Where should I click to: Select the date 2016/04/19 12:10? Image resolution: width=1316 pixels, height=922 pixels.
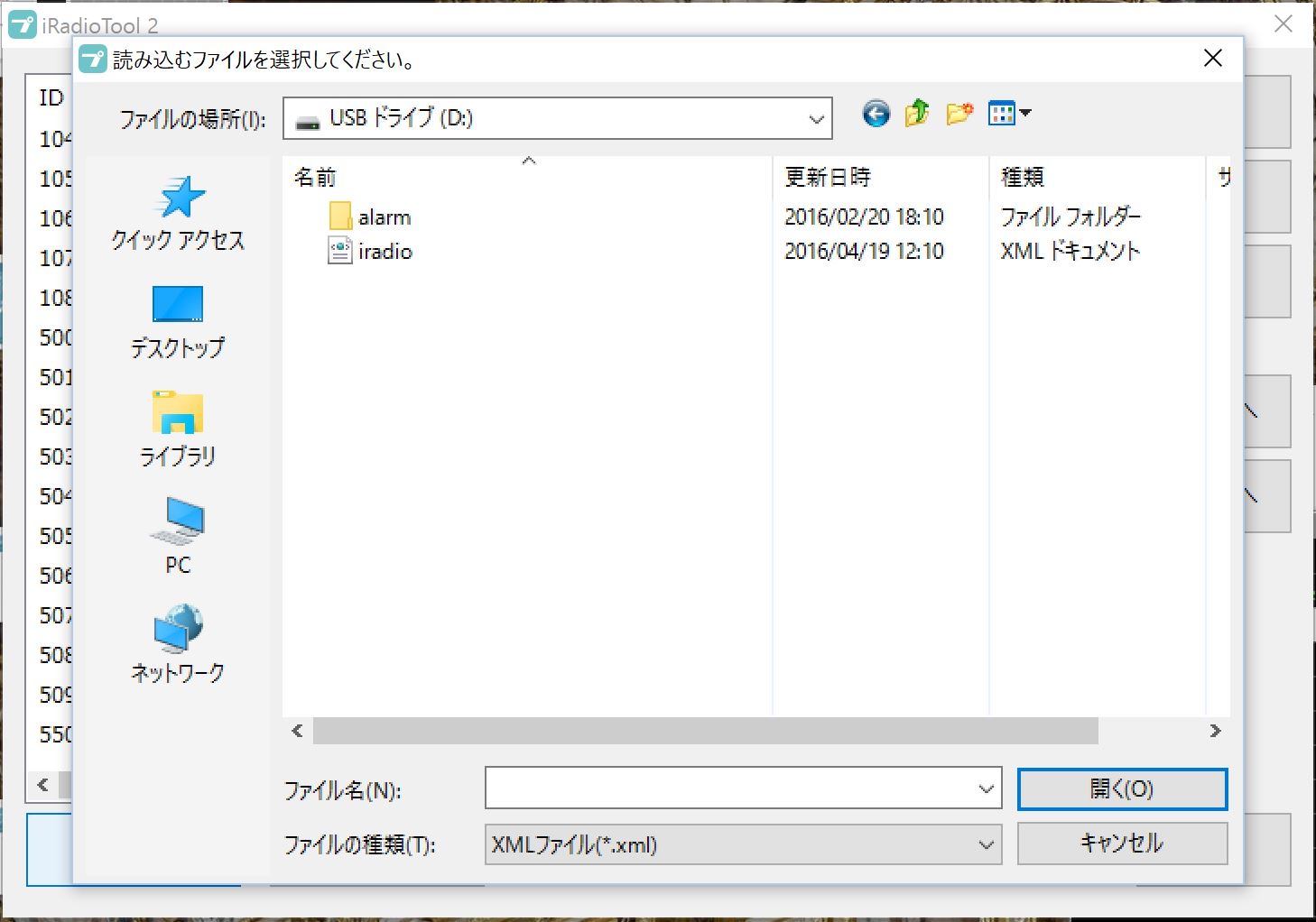tap(864, 251)
